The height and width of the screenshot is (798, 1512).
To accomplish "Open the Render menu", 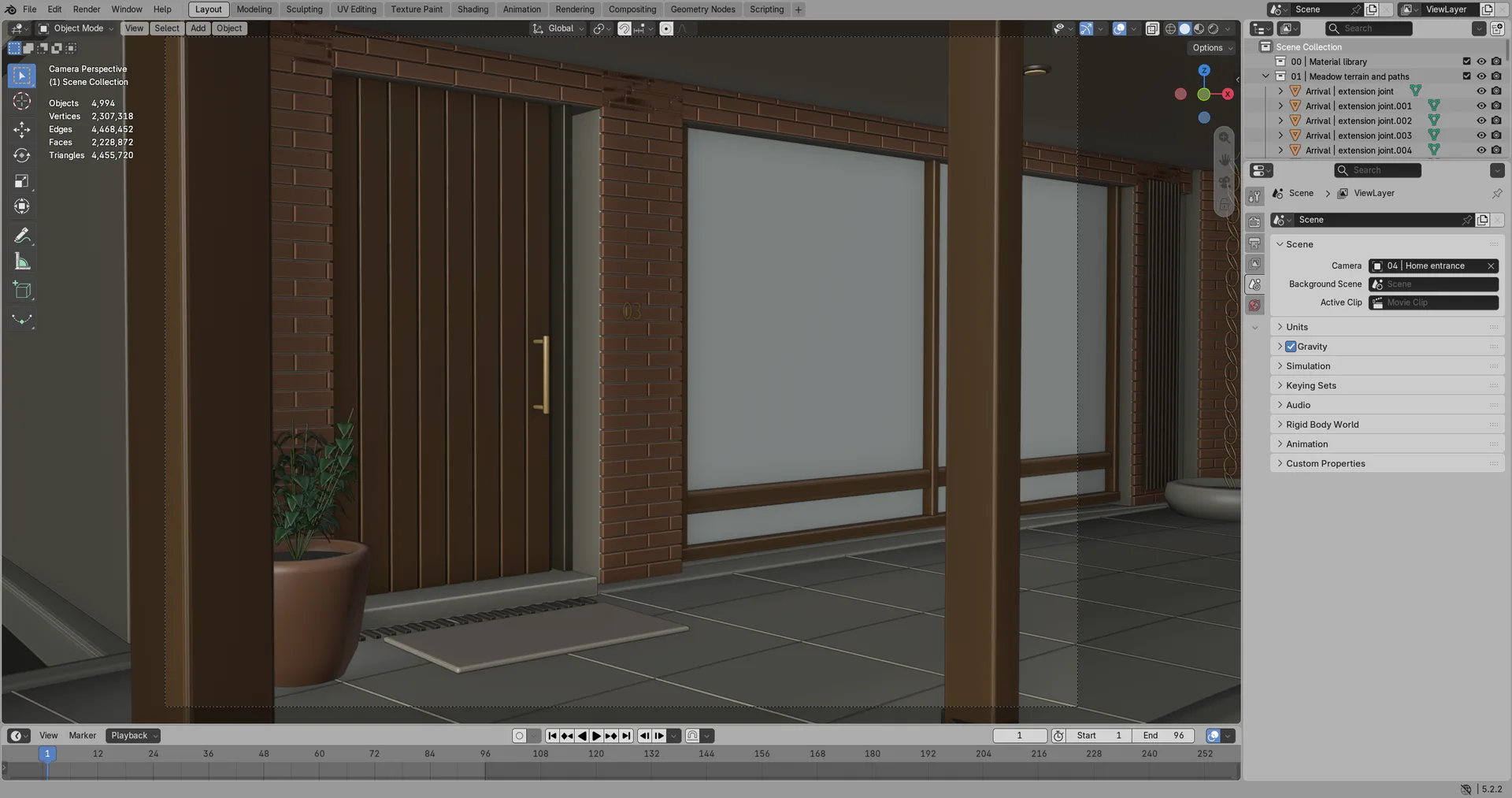I will (x=87, y=9).
